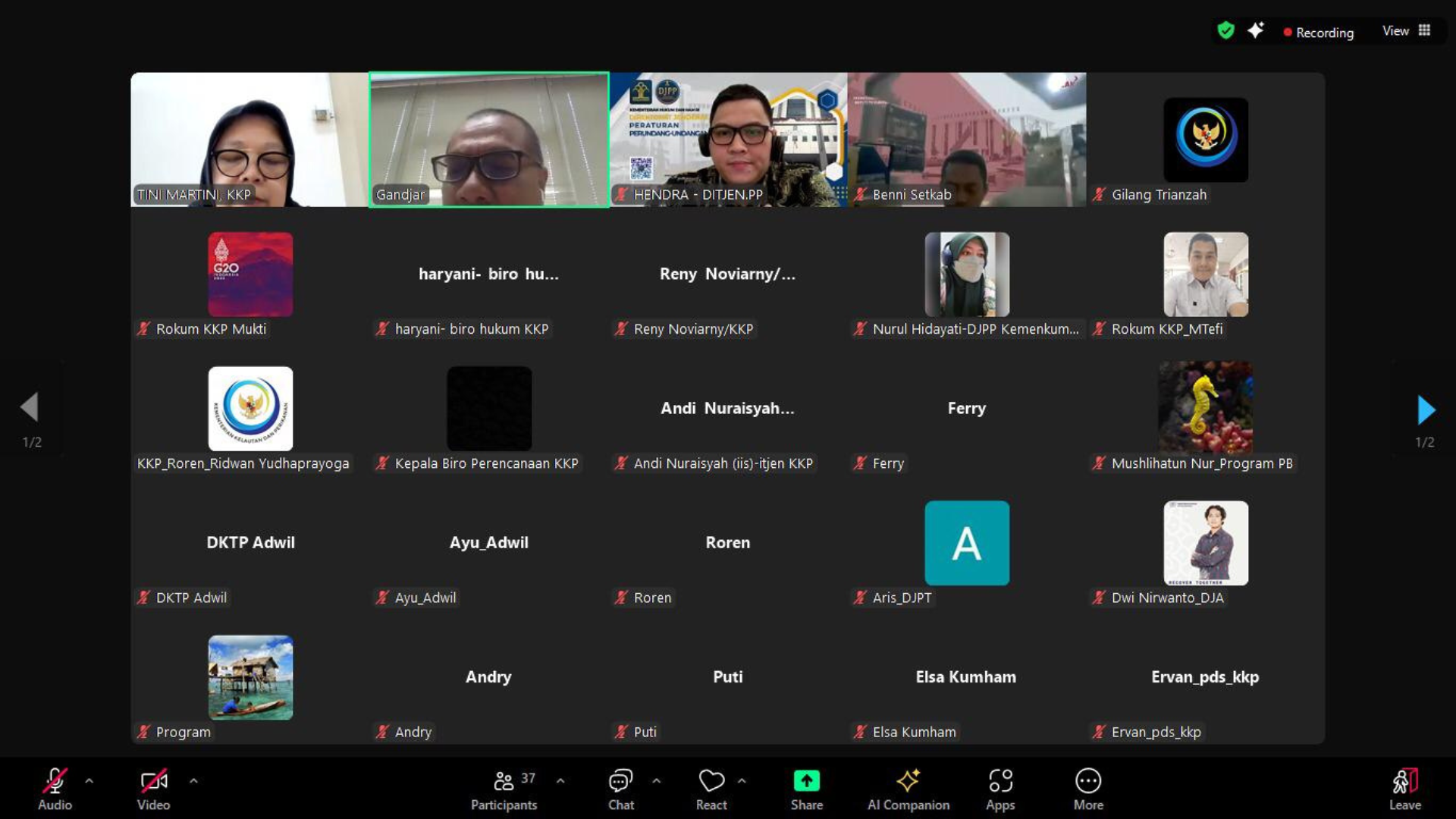Select Benni Setkab video tile
The width and height of the screenshot is (1456, 819).
(x=967, y=140)
